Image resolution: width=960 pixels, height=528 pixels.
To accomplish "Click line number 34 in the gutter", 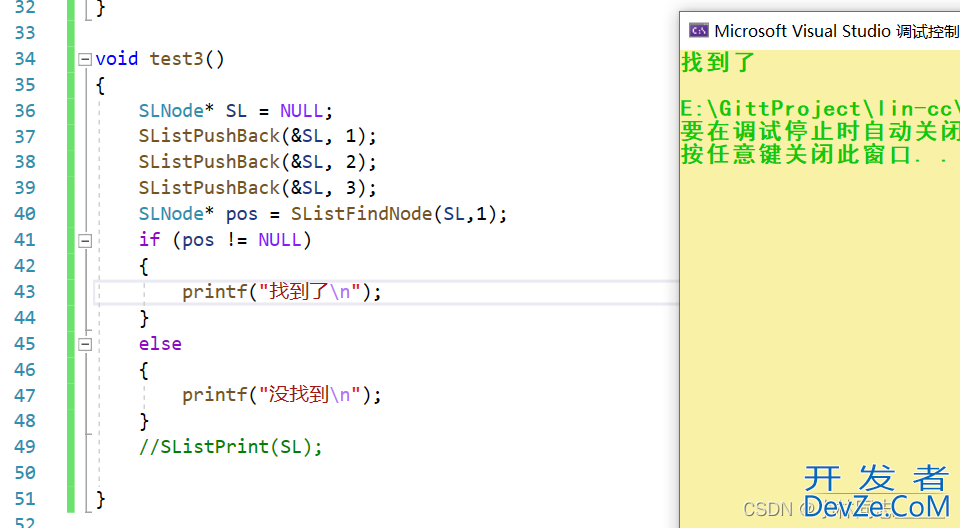I will (25, 59).
